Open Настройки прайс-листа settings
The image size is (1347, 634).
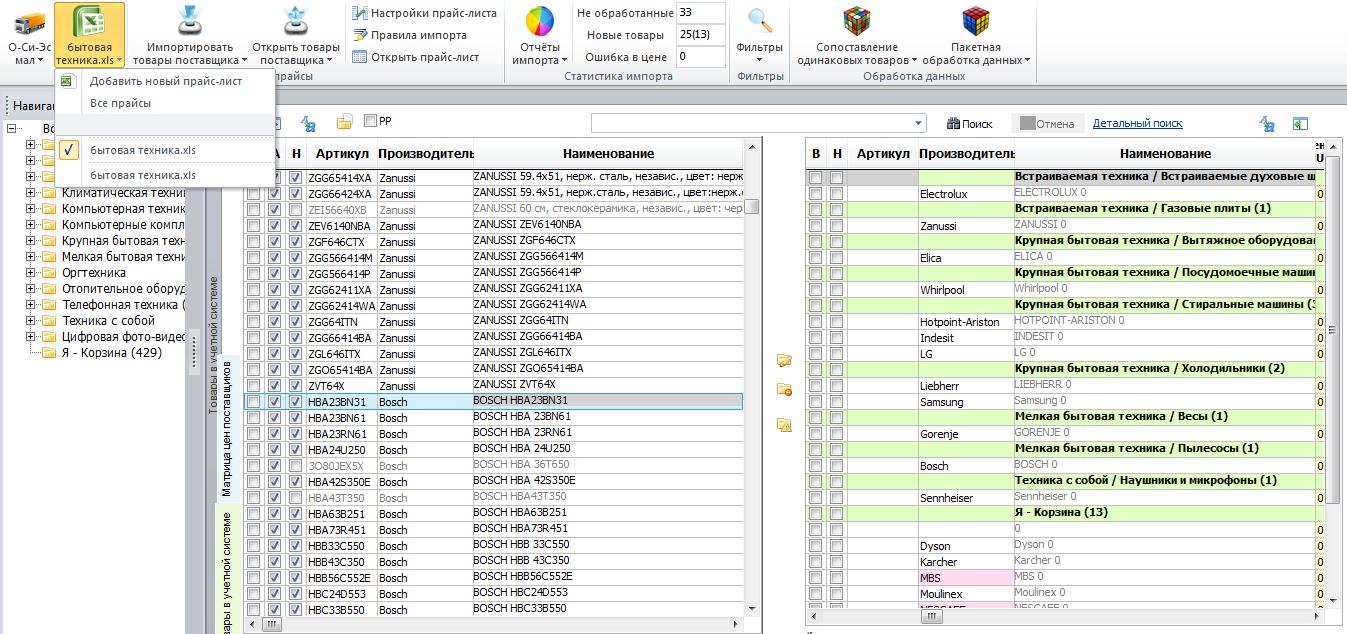click(x=424, y=13)
